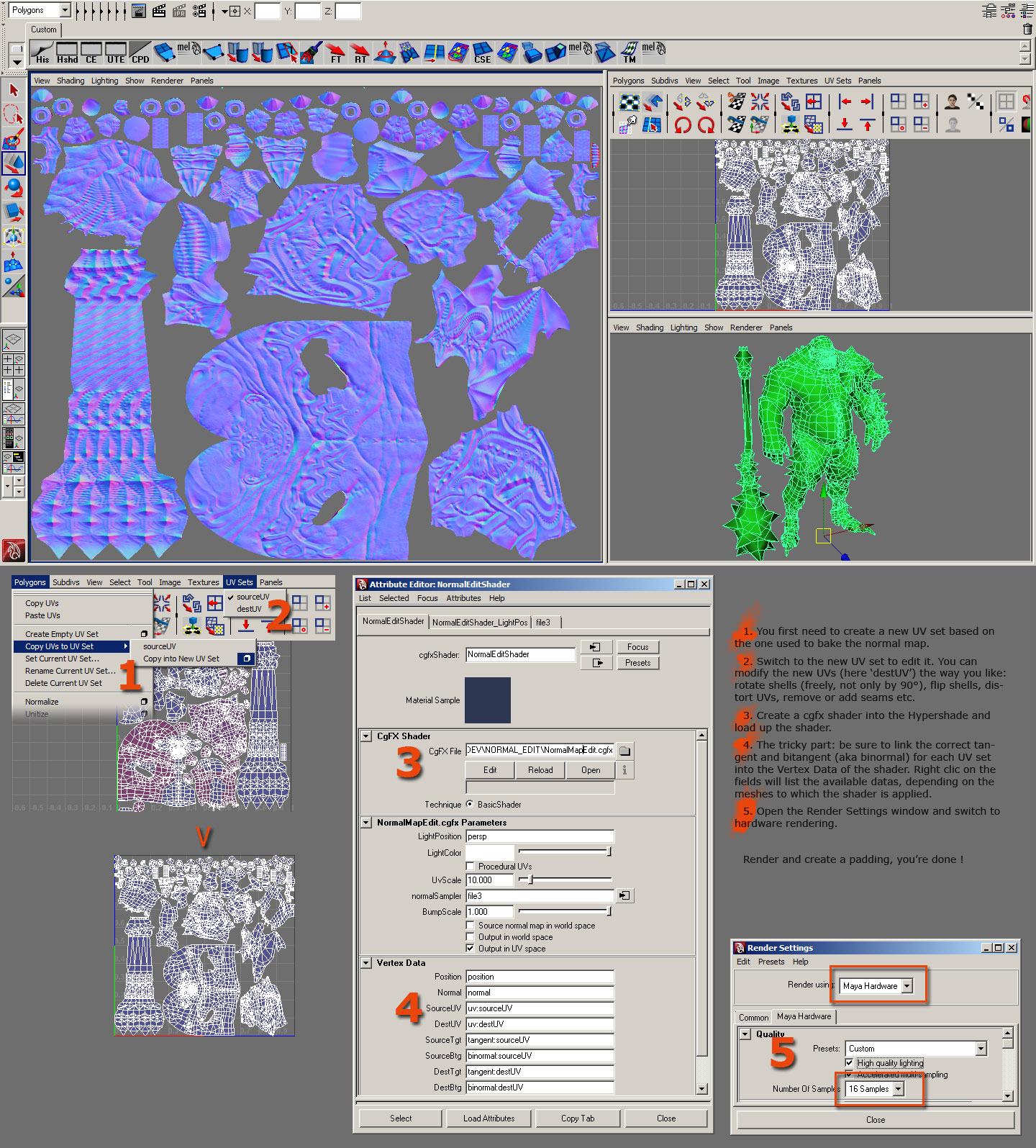Toggle image display face icon in UV editor

coord(953,101)
